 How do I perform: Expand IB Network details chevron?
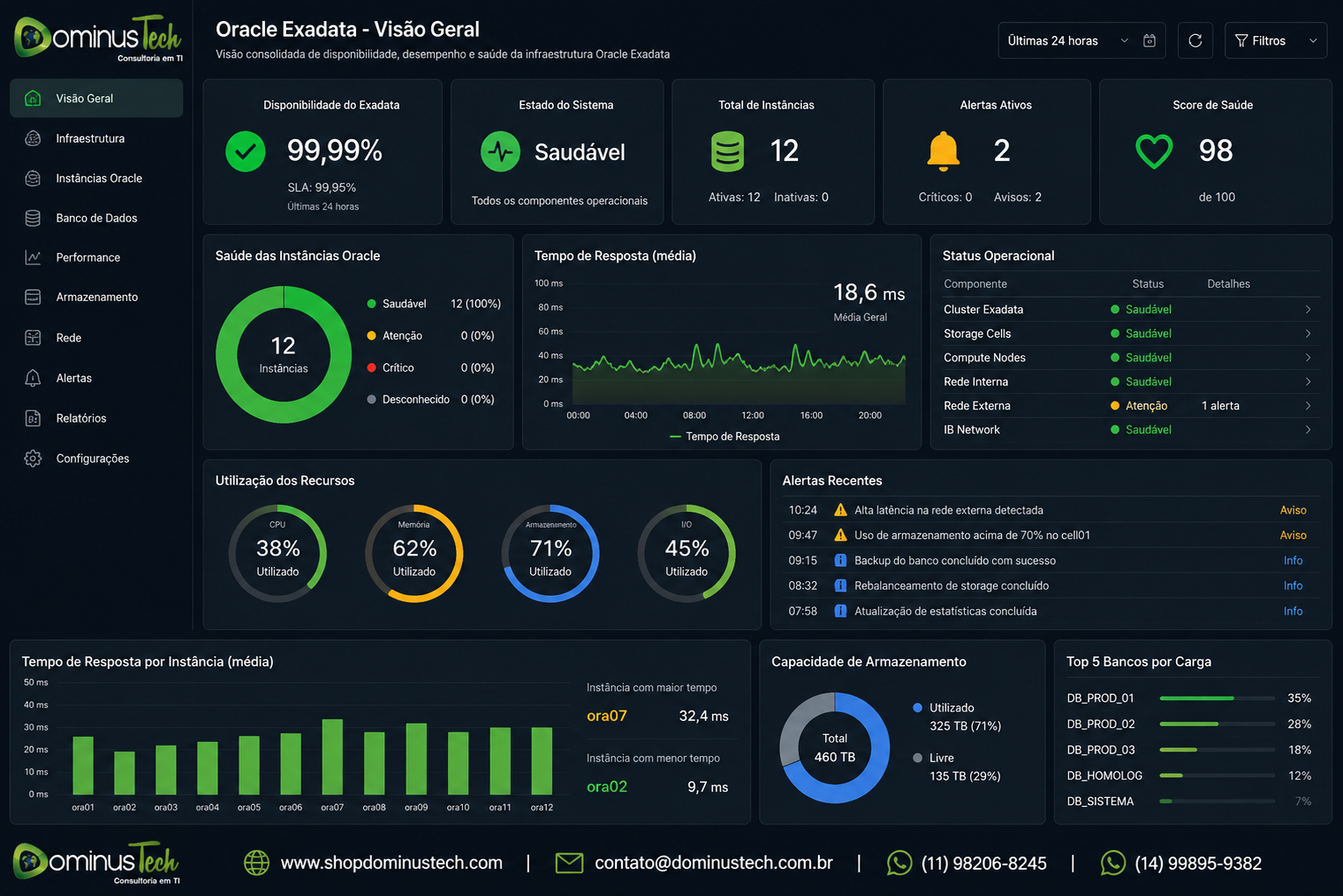(1308, 430)
